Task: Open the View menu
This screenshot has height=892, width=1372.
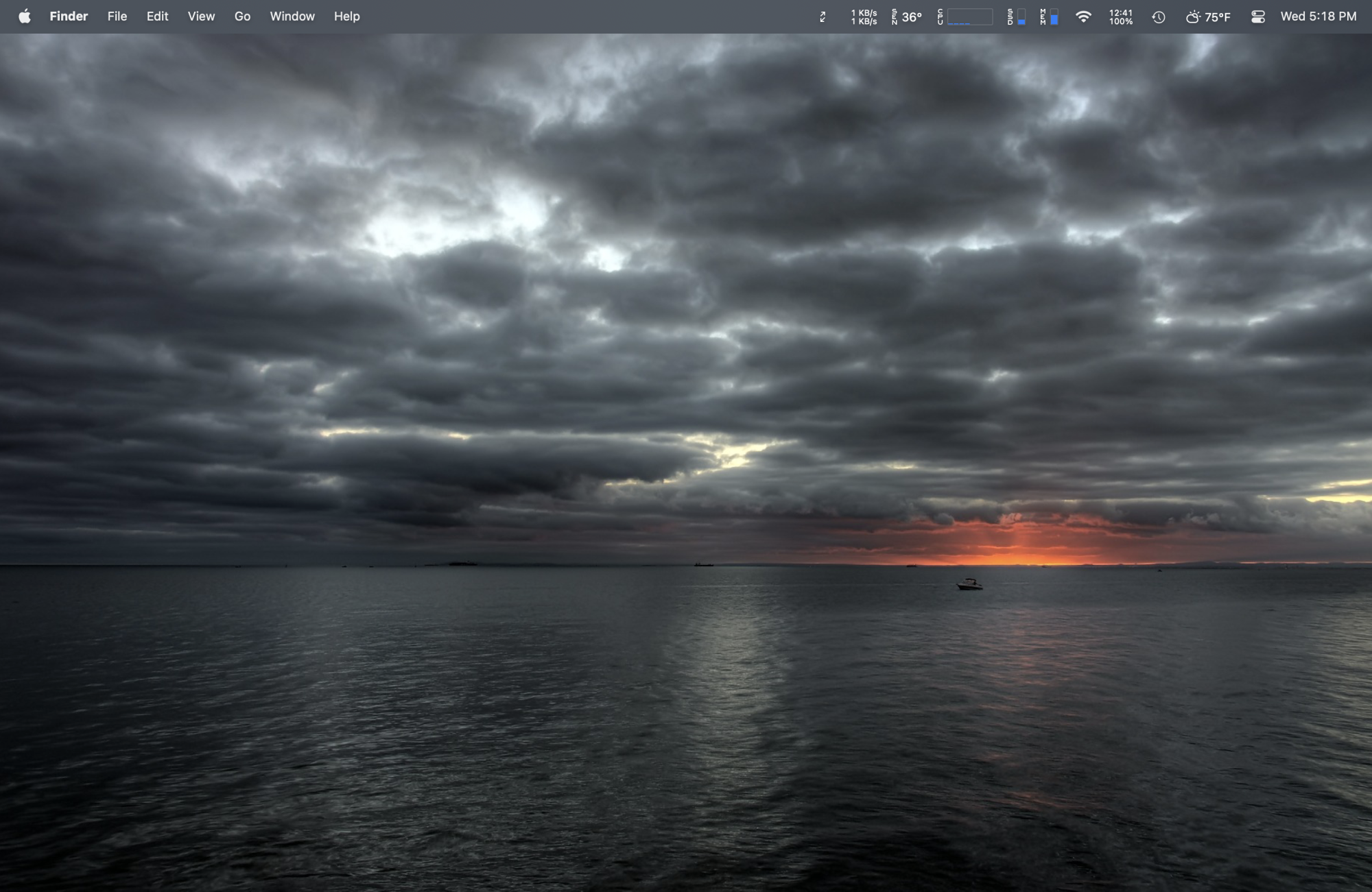Action: pos(201,16)
